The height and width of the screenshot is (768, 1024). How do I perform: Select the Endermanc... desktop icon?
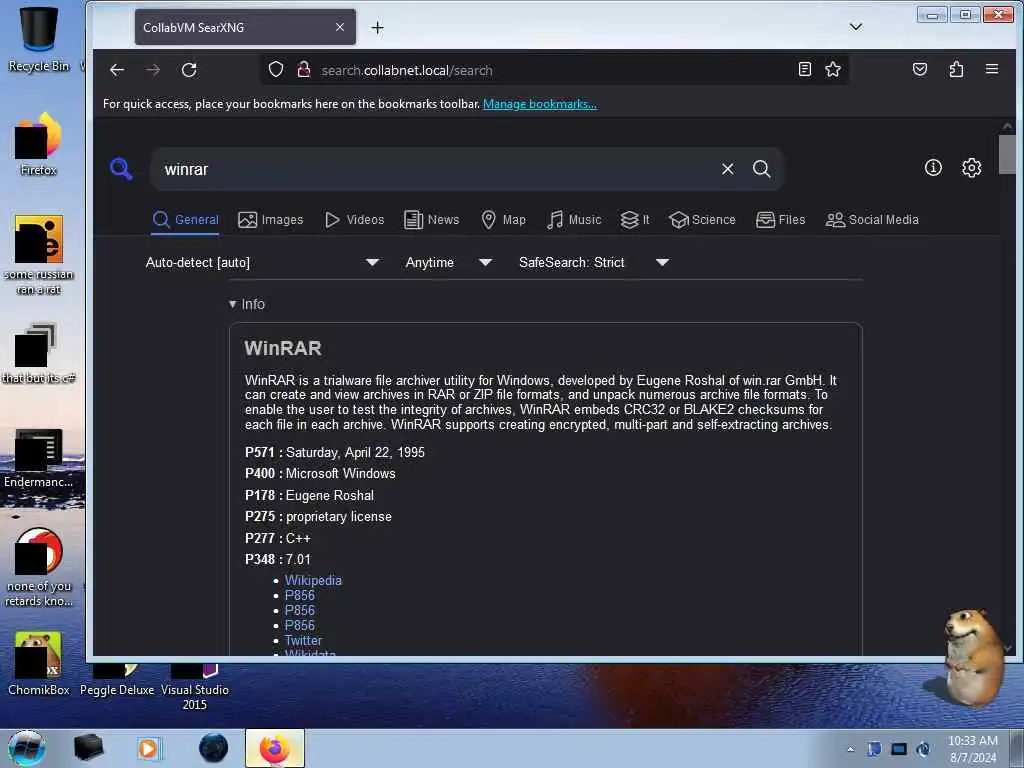39,458
